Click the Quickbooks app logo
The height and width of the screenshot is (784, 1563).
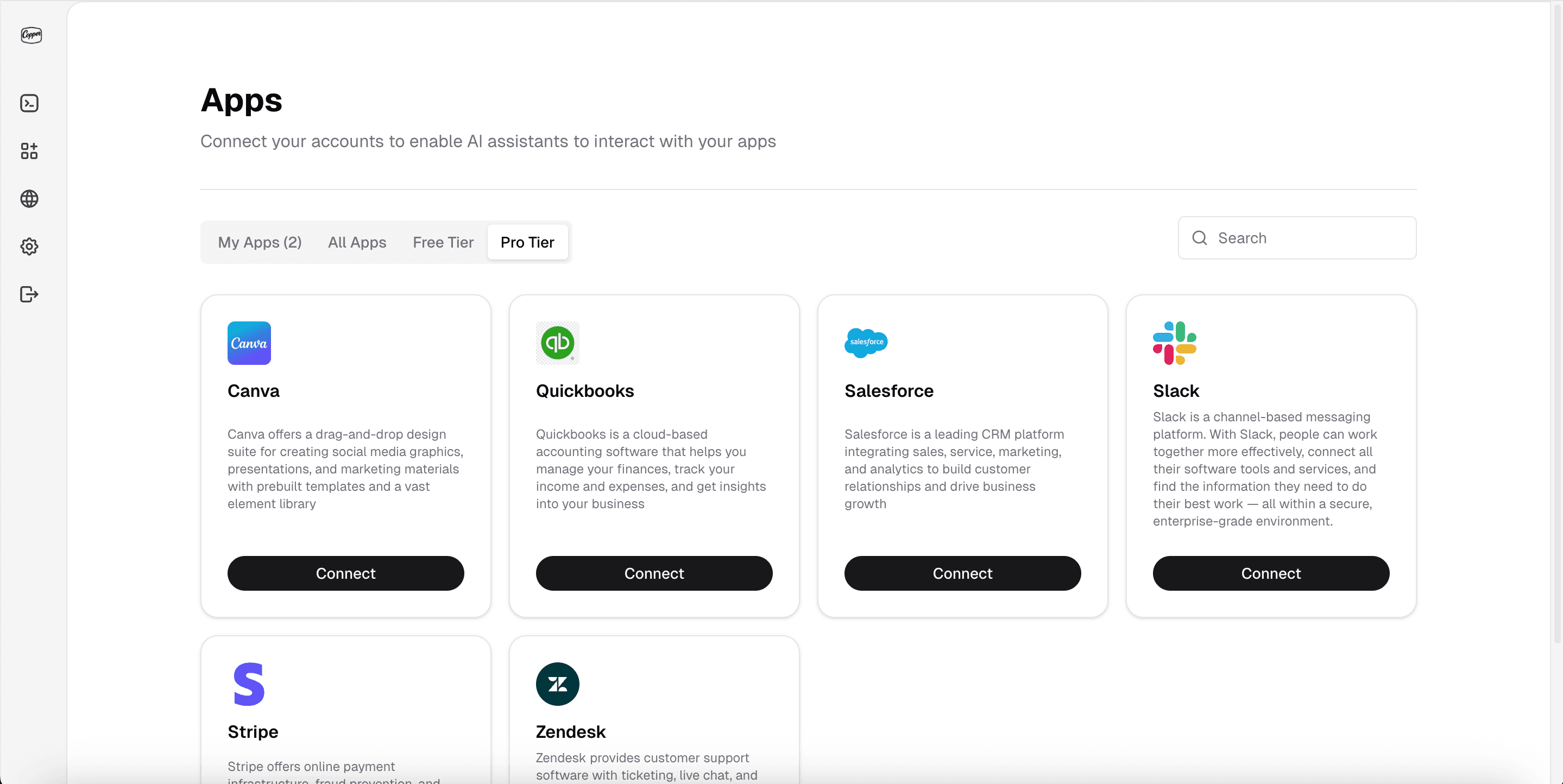[557, 343]
